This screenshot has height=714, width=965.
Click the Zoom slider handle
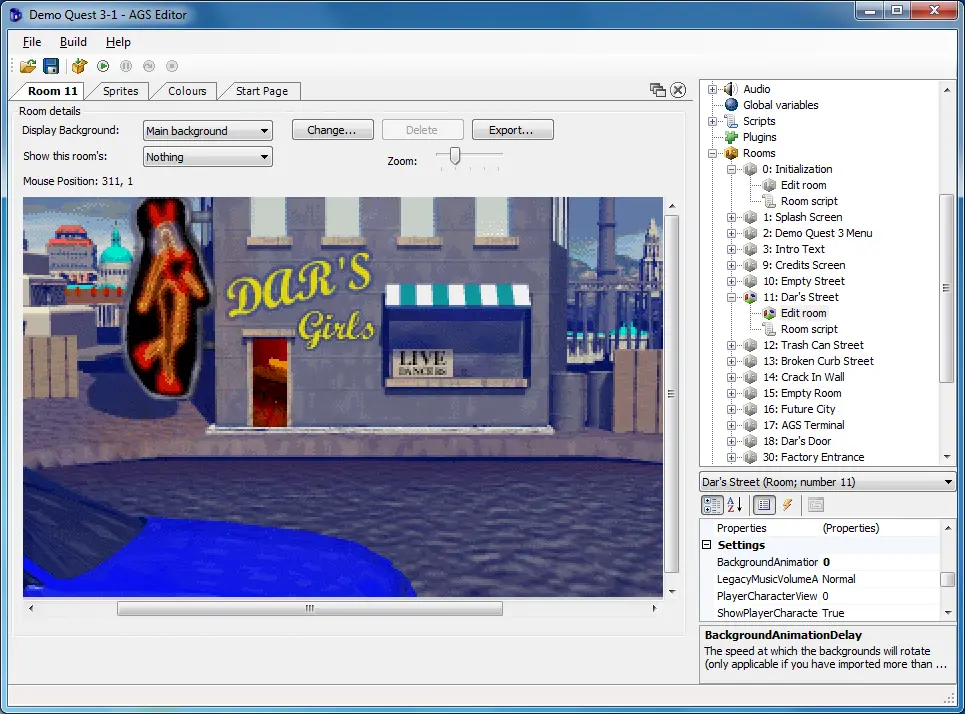[x=455, y=155]
